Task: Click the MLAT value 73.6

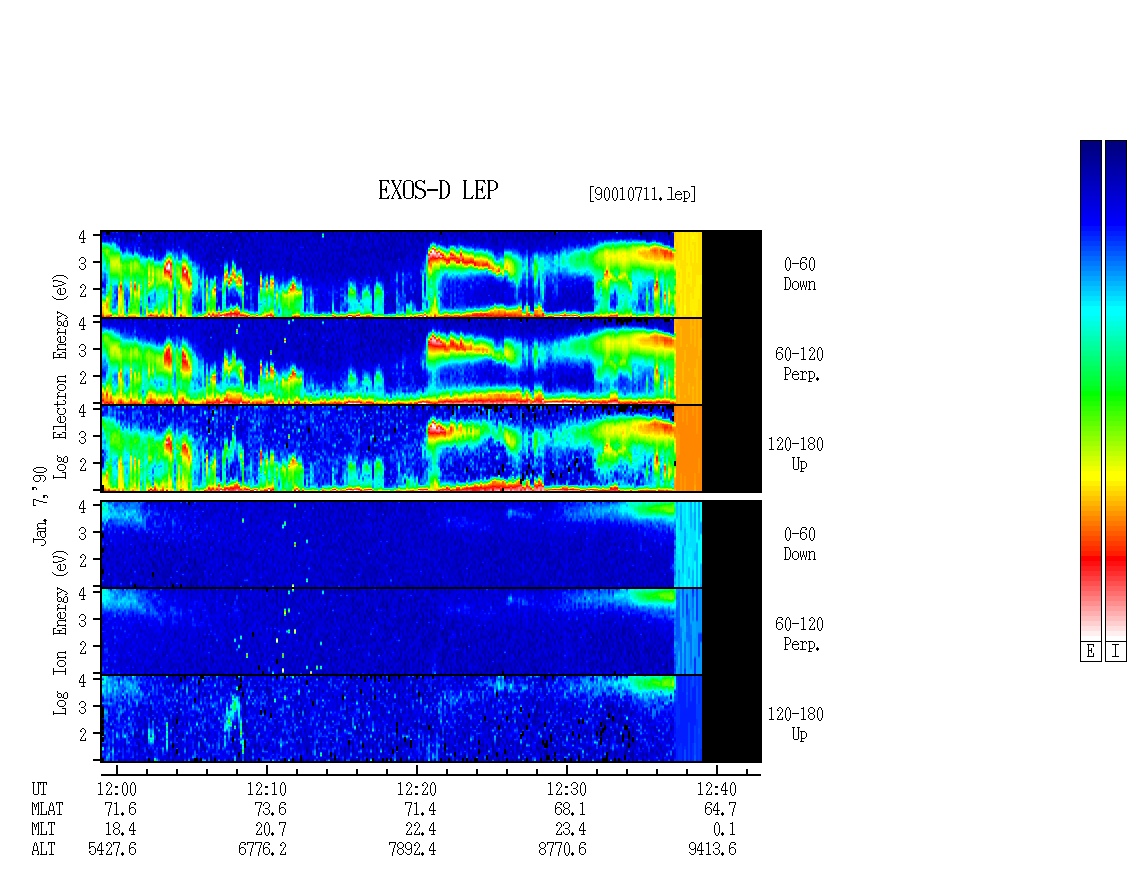Action: pos(270,809)
